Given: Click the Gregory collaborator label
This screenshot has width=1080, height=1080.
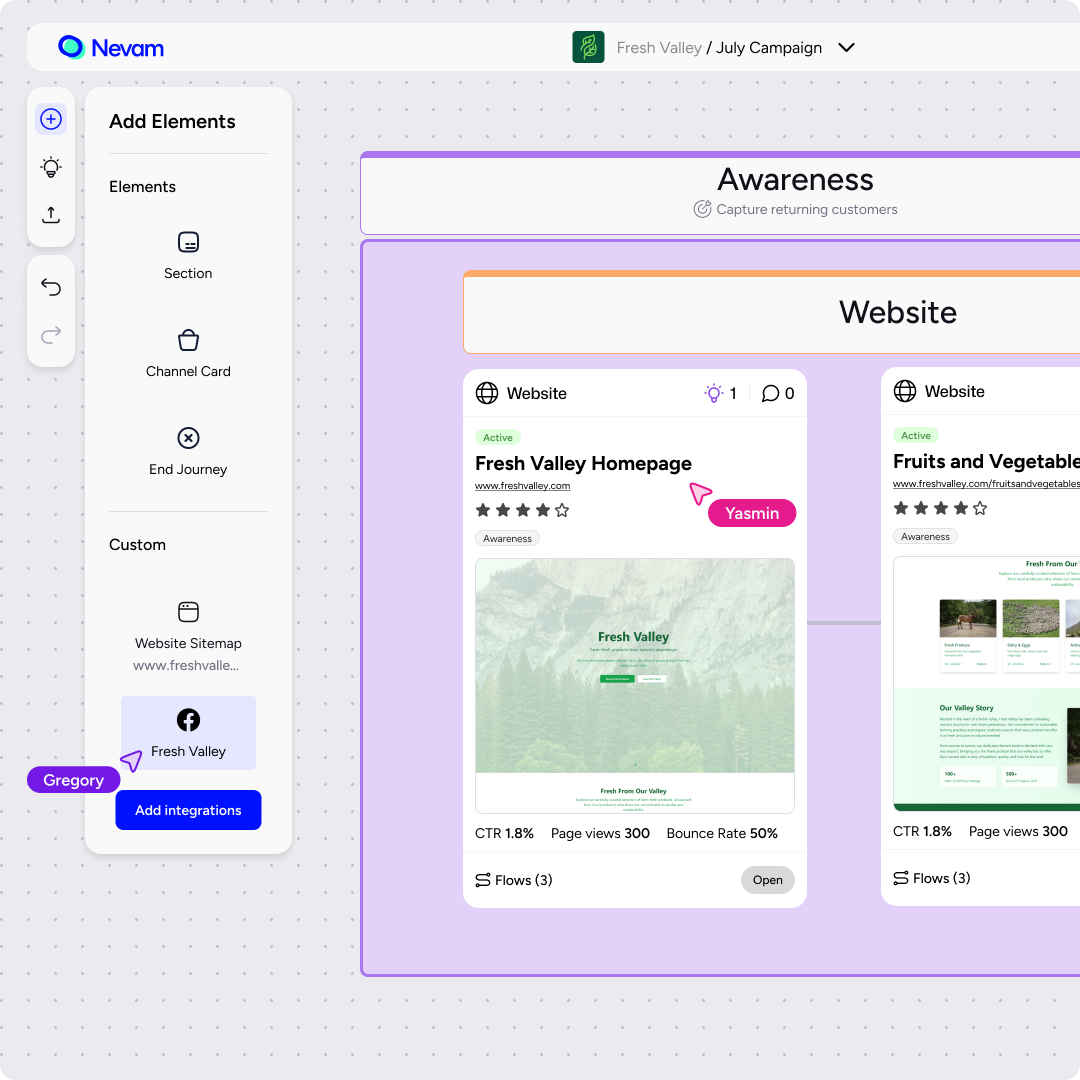Looking at the screenshot, I should click(x=74, y=780).
